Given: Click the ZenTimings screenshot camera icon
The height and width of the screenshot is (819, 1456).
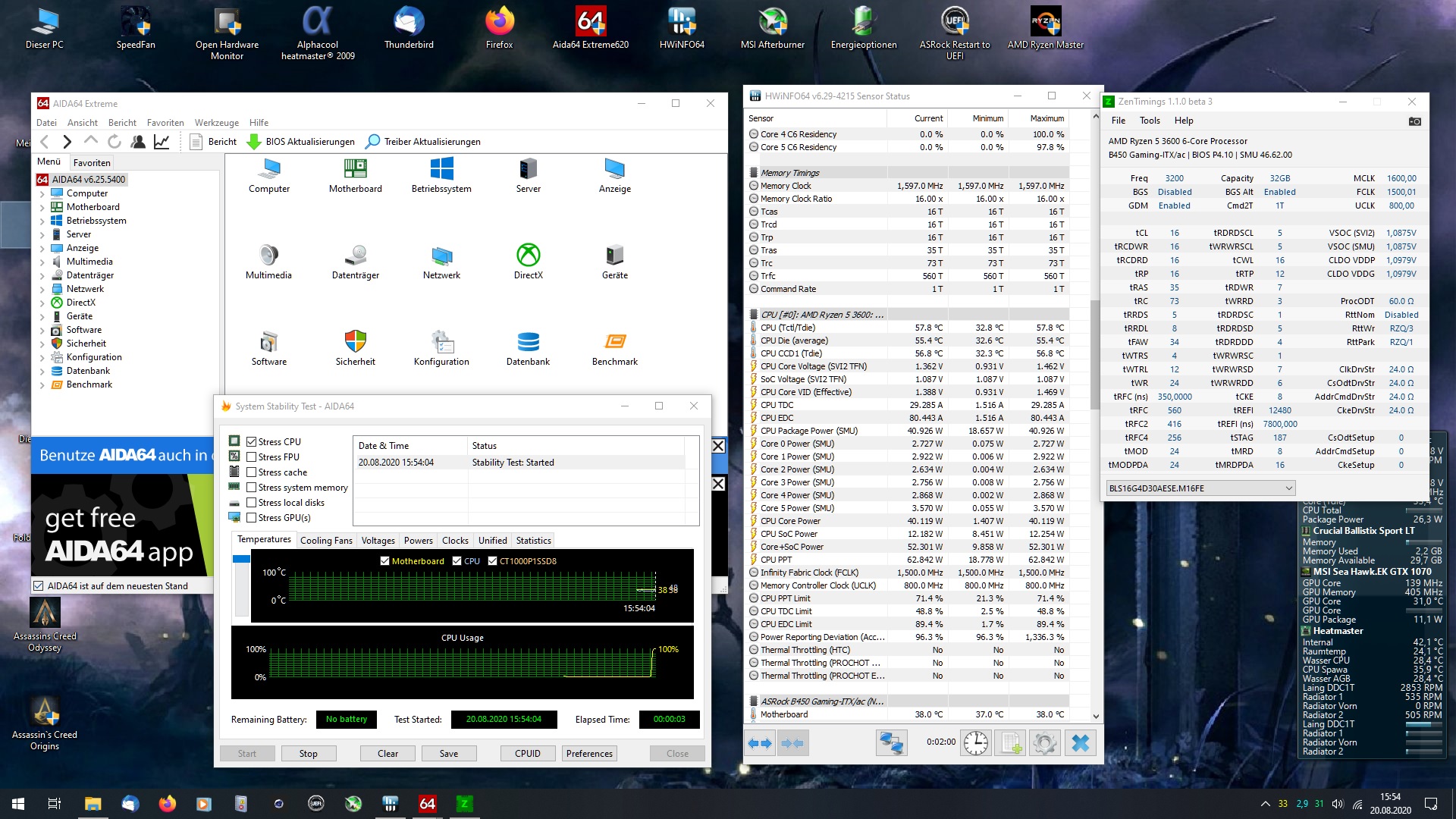Looking at the screenshot, I should point(1414,121).
